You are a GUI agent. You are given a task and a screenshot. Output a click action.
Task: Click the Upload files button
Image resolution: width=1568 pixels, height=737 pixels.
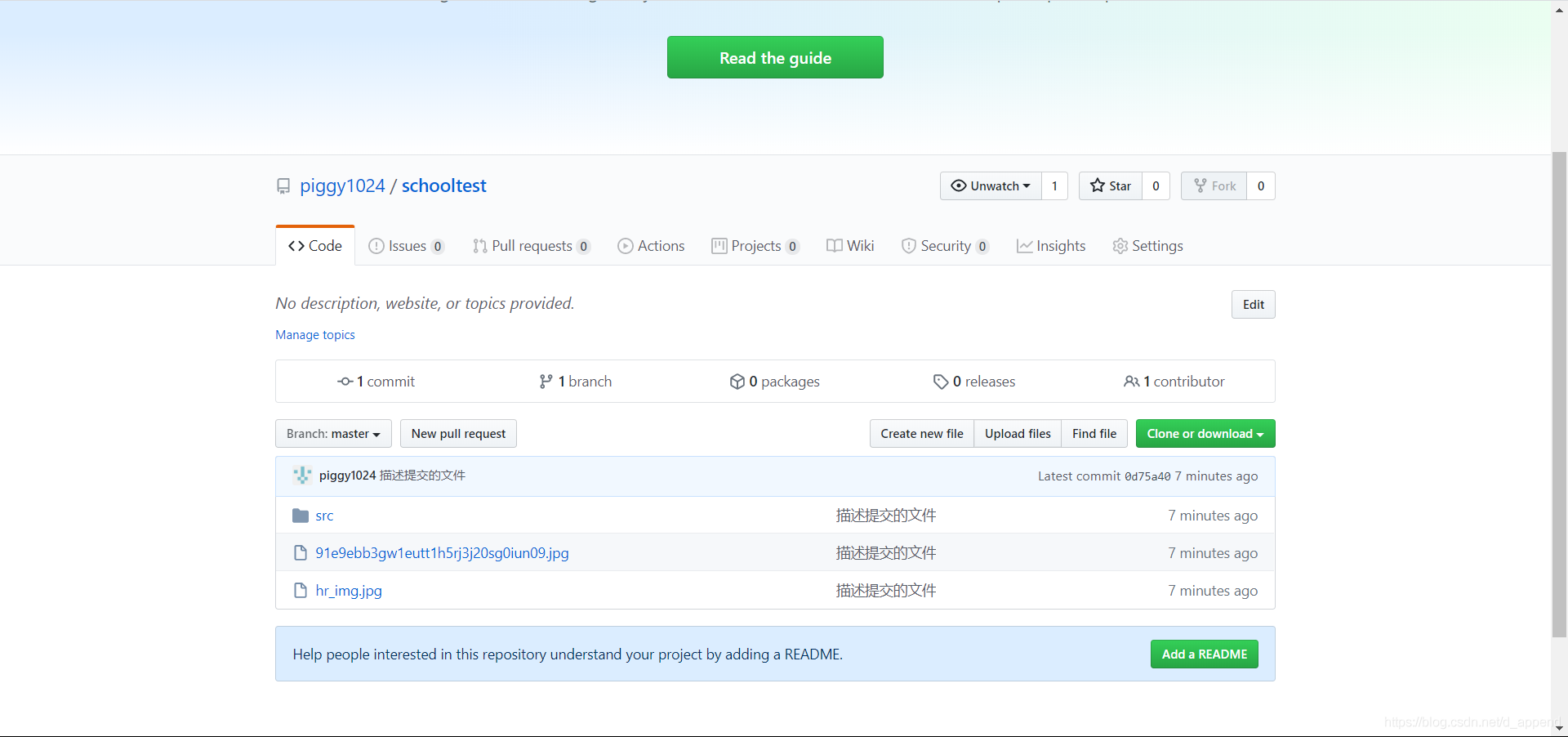1018,433
